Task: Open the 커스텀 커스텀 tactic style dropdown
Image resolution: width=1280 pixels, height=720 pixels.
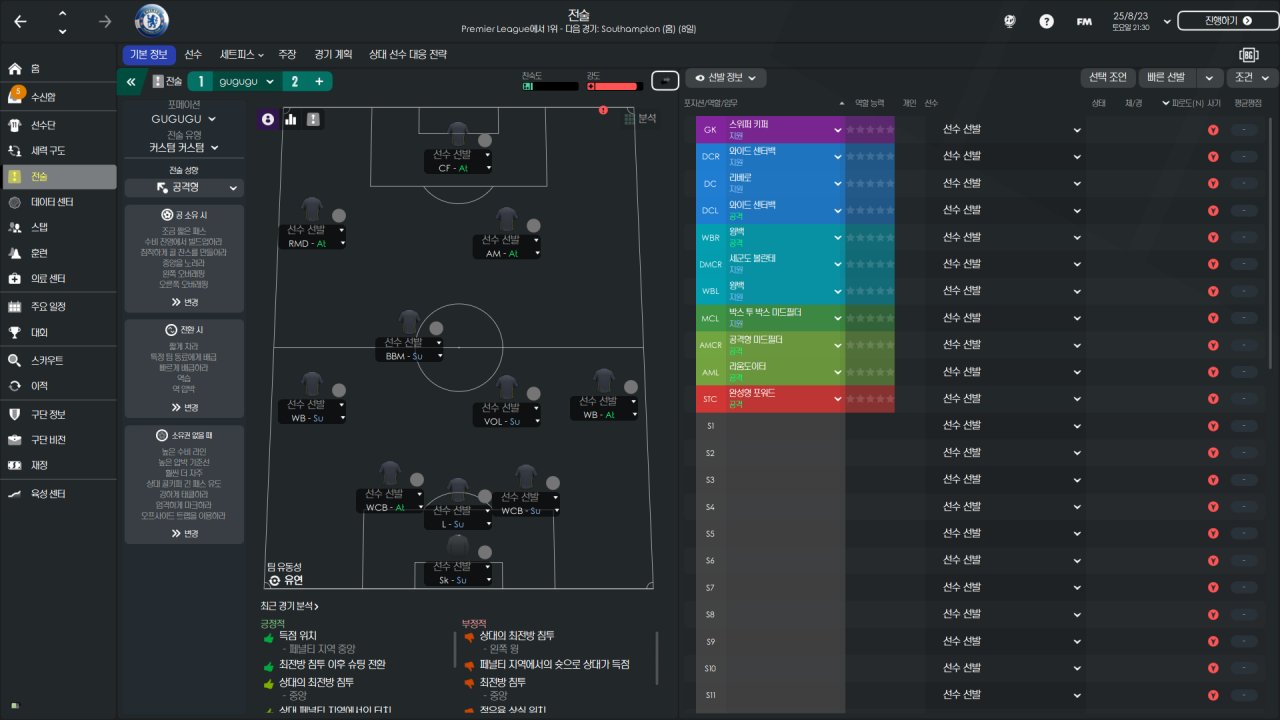Action: pyautogui.click(x=183, y=148)
